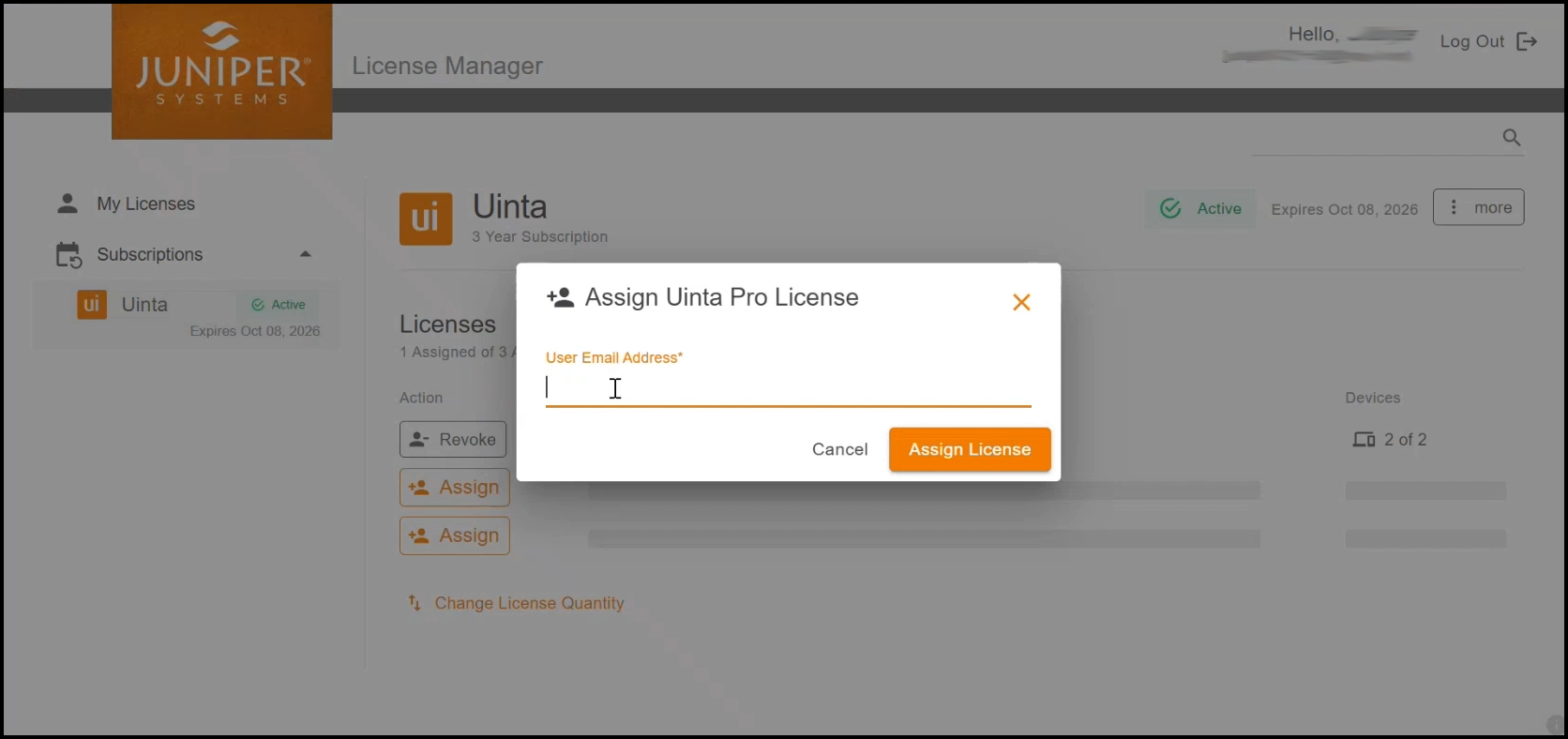
Task: Click the Log Out arrow icon
Action: click(1527, 41)
